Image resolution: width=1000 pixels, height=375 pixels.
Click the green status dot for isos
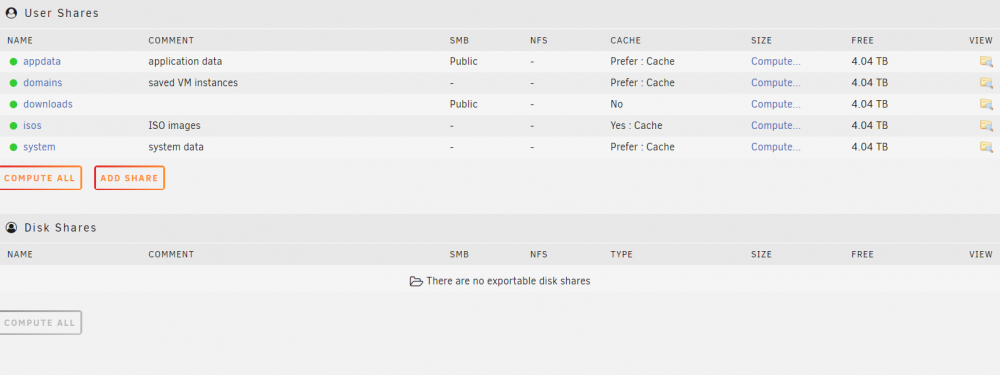(x=13, y=126)
